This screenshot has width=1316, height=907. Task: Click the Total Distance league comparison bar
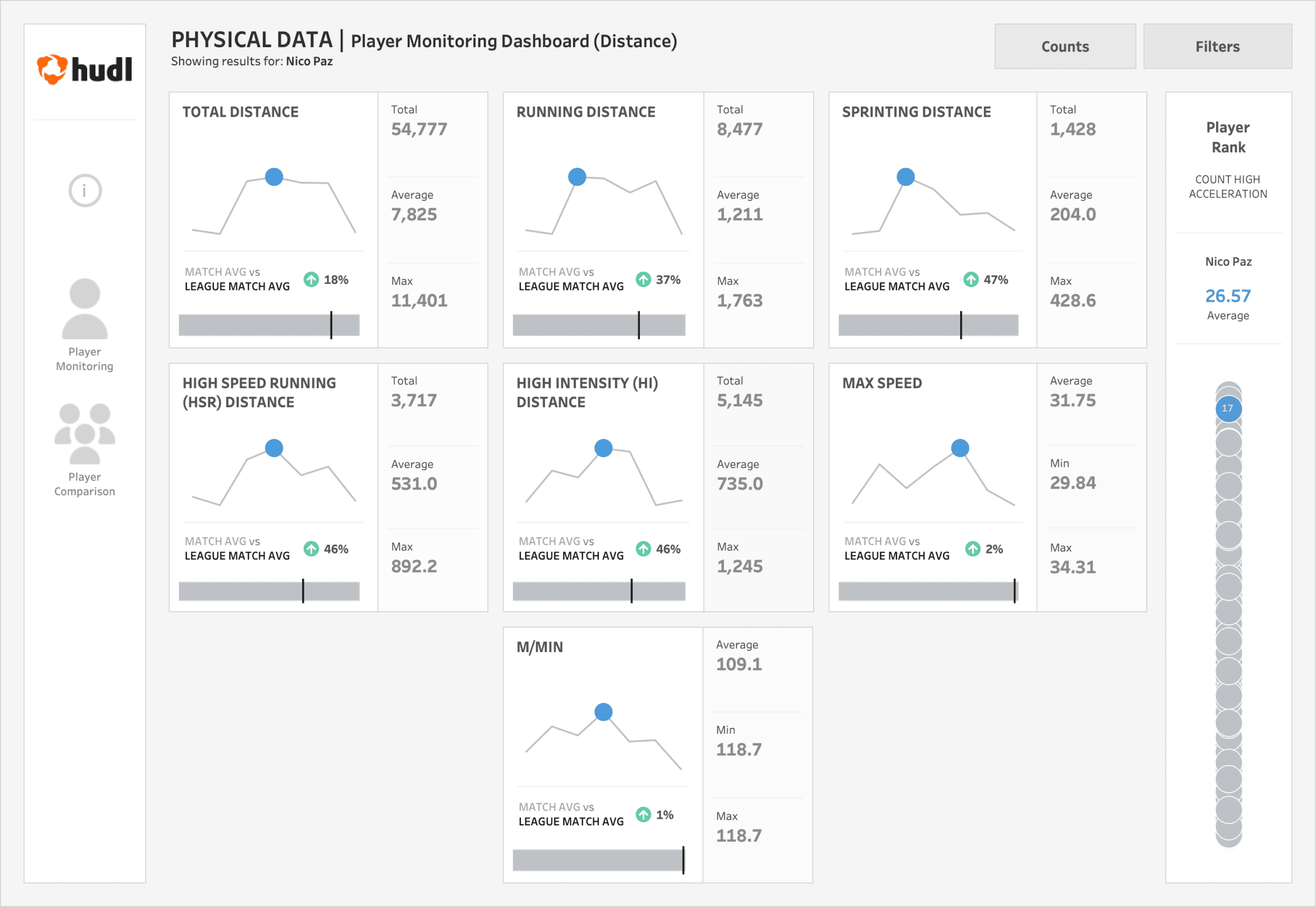pyautogui.click(x=269, y=325)
